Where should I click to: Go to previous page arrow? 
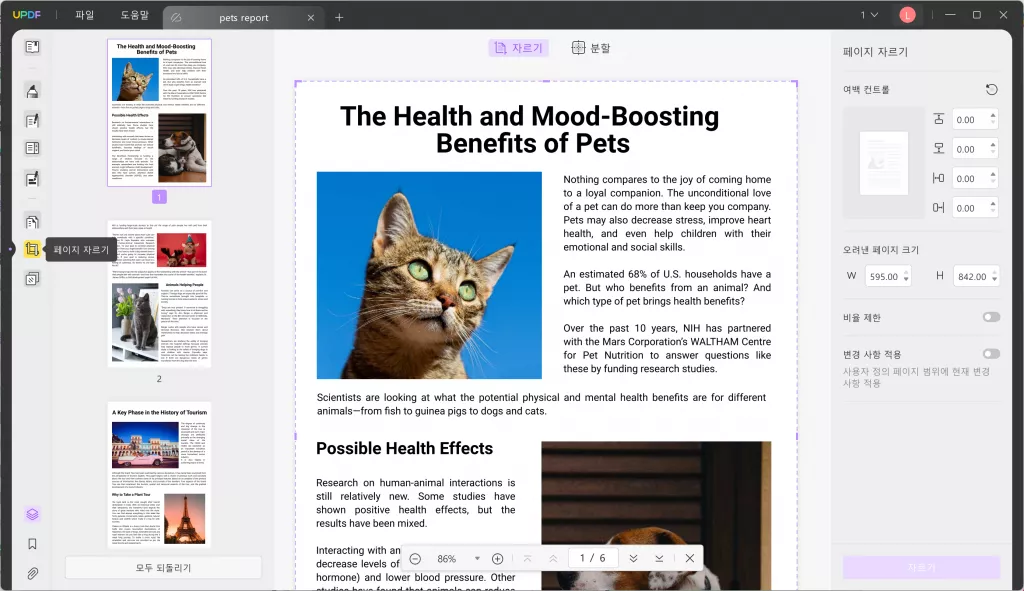pyautogui.click(x=553, y=558)
